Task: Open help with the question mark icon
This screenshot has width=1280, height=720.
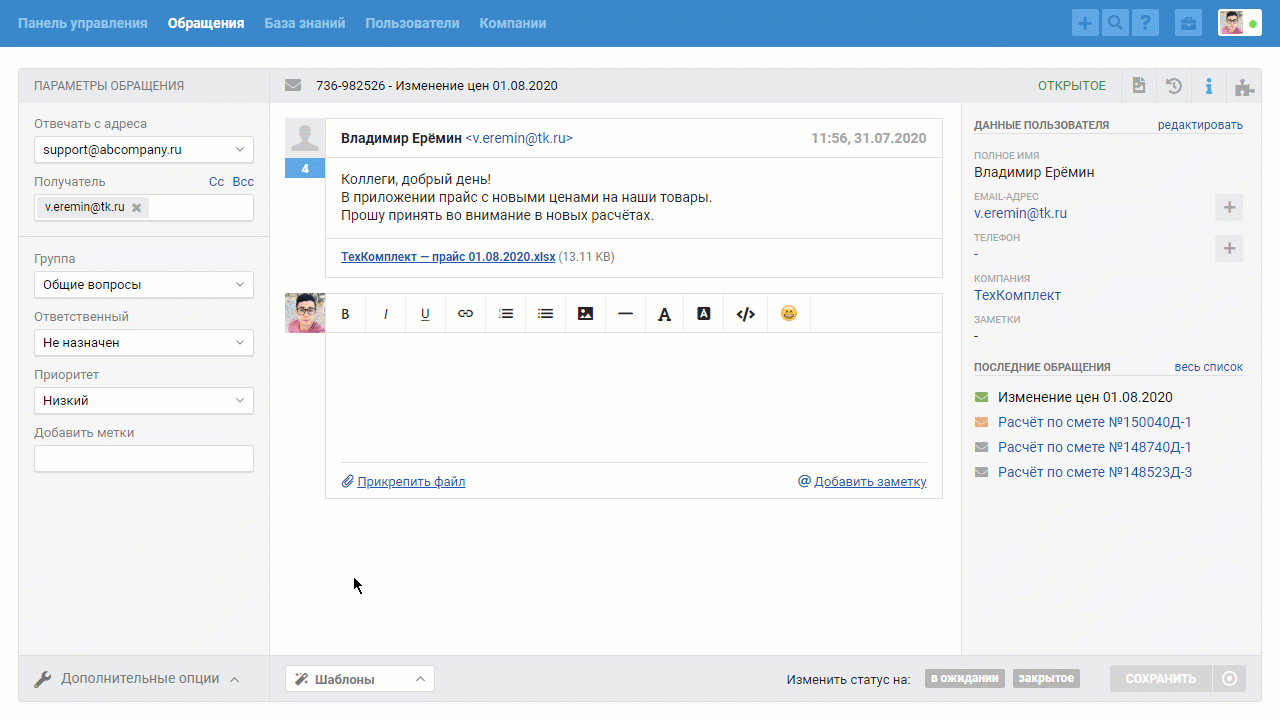Action: 1145,23
